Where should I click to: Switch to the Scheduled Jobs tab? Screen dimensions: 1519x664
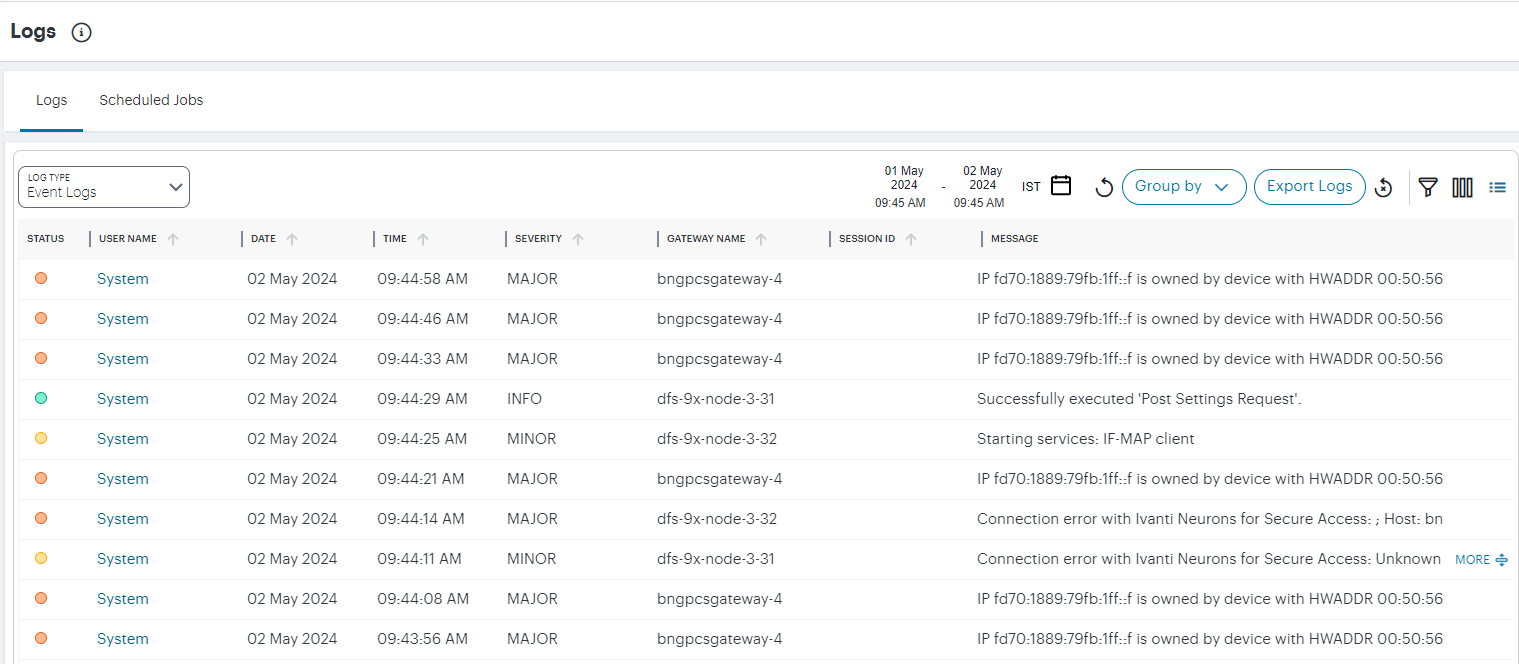pos(151,99)
